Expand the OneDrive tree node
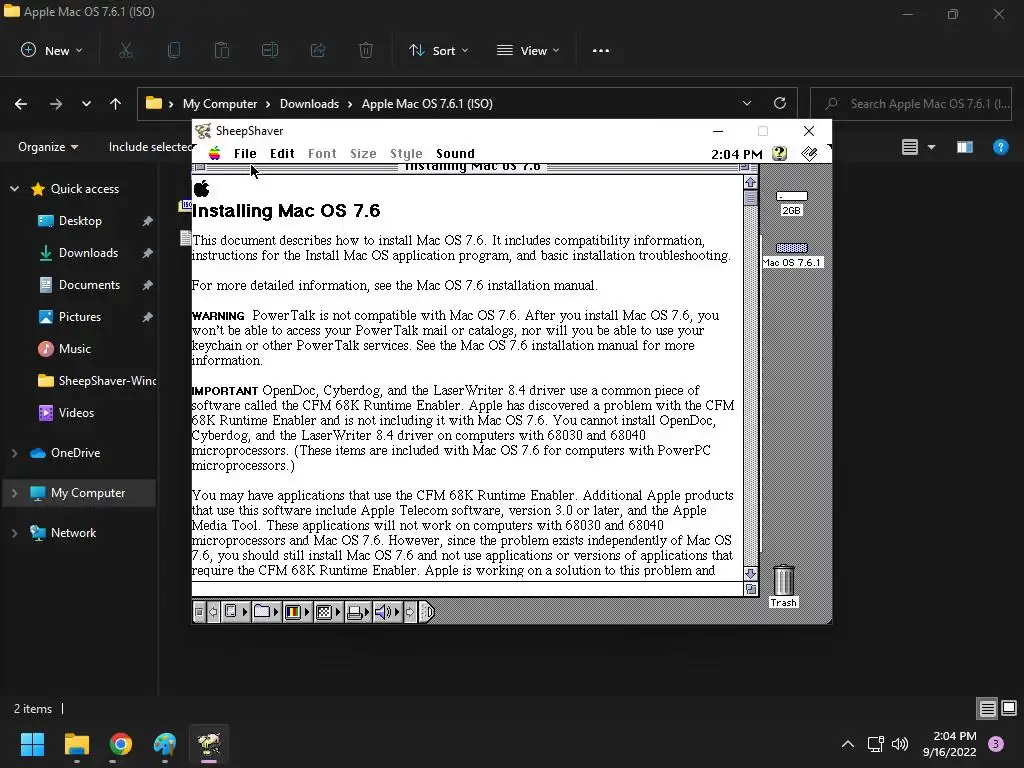Viewport: 1024px width, 768px height. coord(14,453)
